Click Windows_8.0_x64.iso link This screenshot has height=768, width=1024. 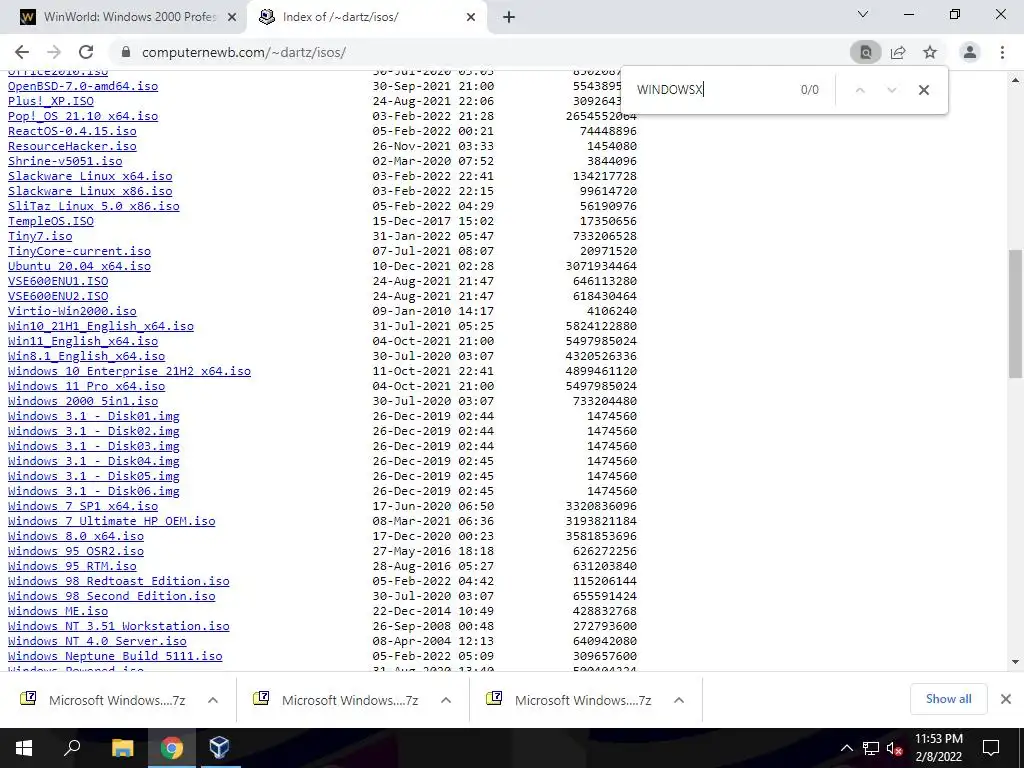tap(76, 536)
